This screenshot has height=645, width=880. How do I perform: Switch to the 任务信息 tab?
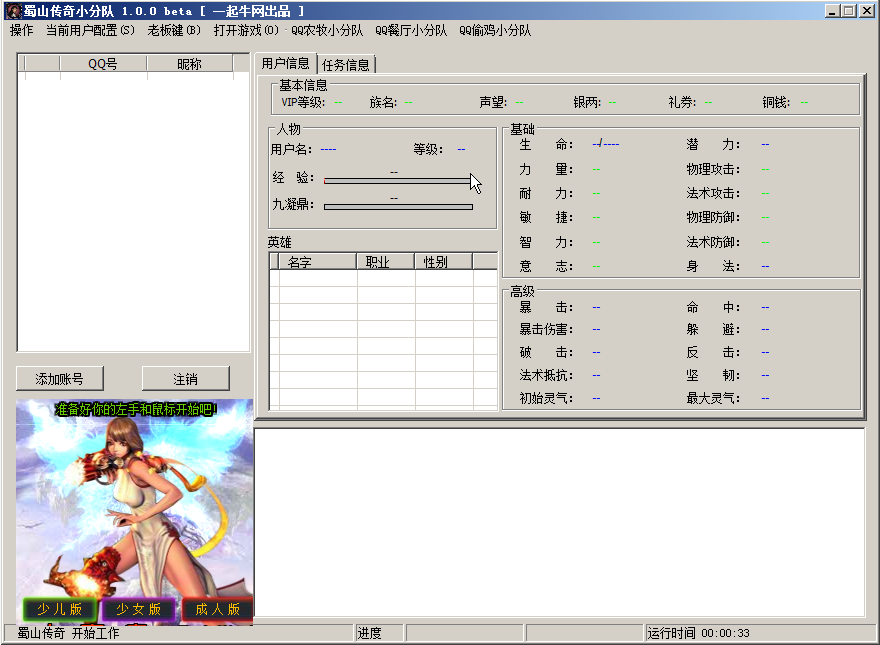click(346, 65)
